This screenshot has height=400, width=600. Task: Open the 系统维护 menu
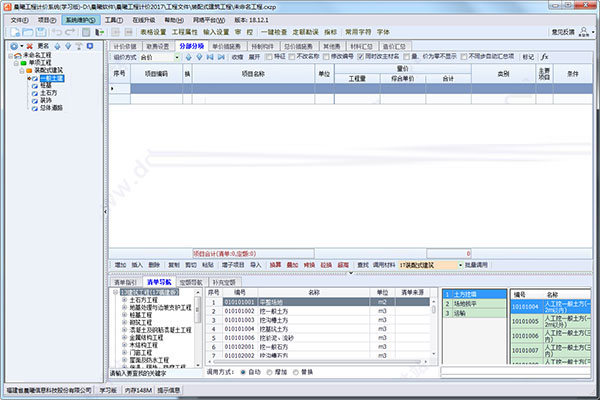point(81,20)
